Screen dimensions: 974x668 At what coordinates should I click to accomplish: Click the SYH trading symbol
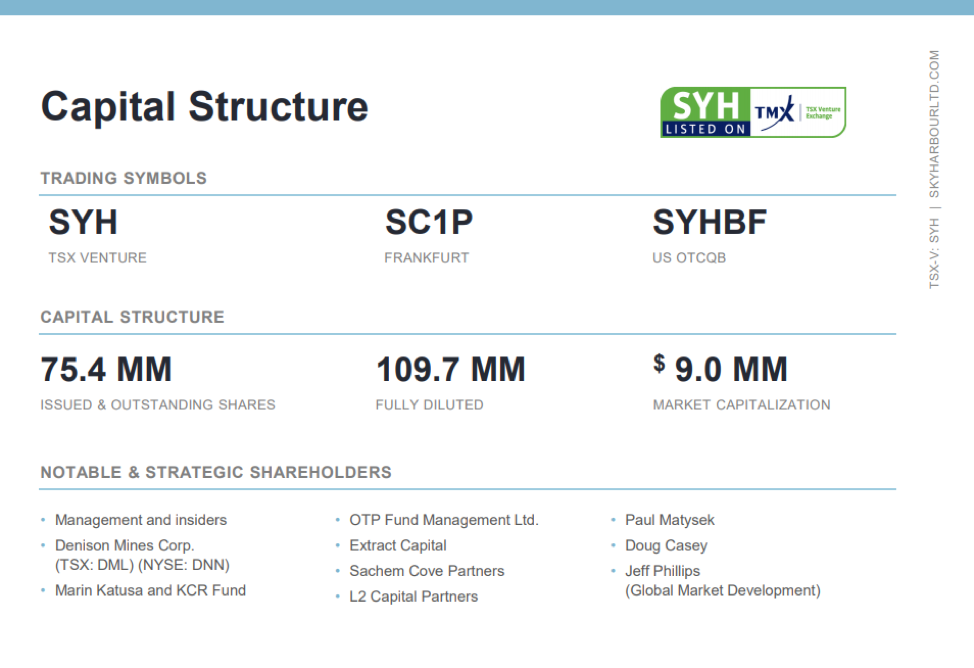pos(83,222)
